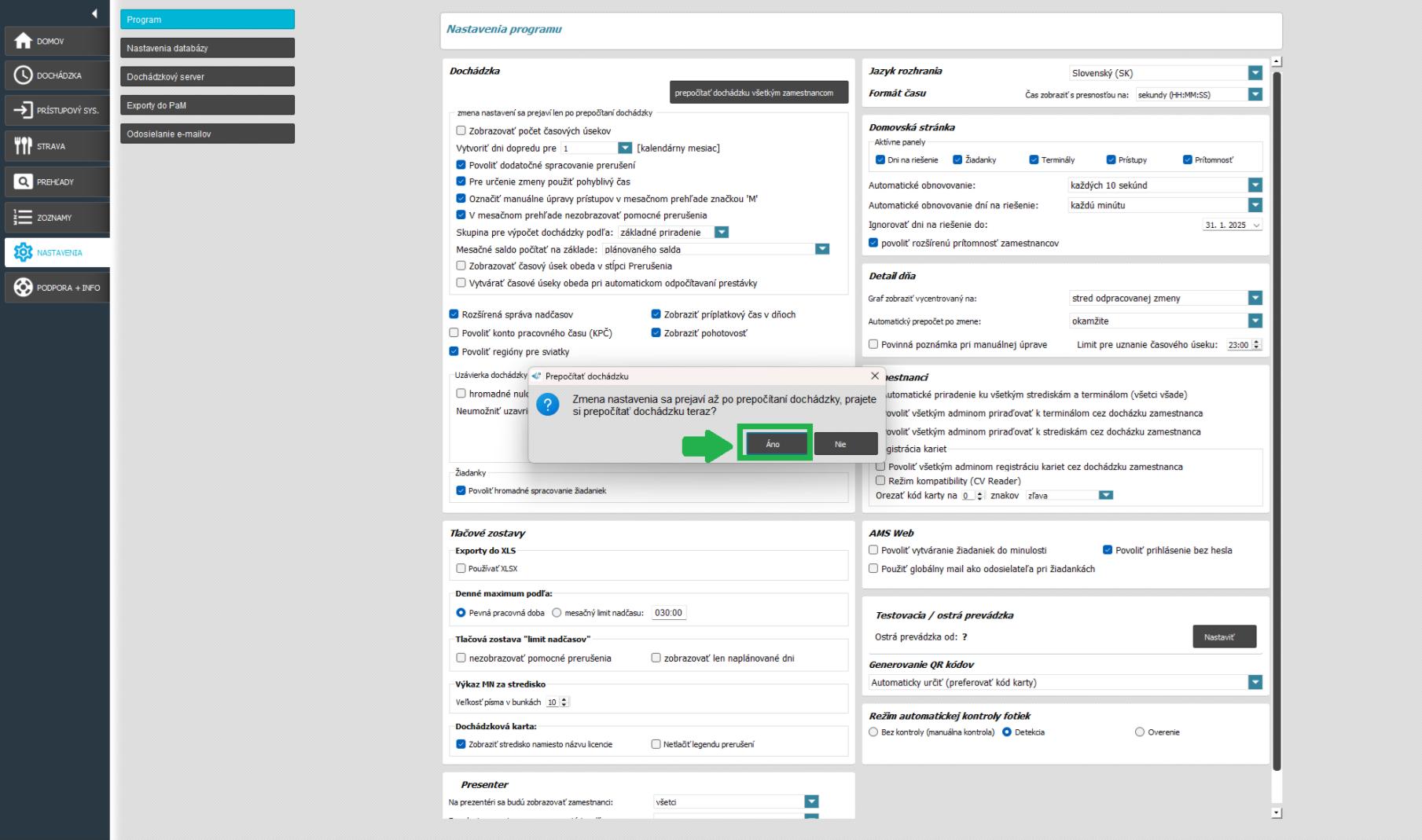This screenshot has width=1422, height=840.
Task: Collapse sidebar with the top arrow icon
Action: [94, 13]
